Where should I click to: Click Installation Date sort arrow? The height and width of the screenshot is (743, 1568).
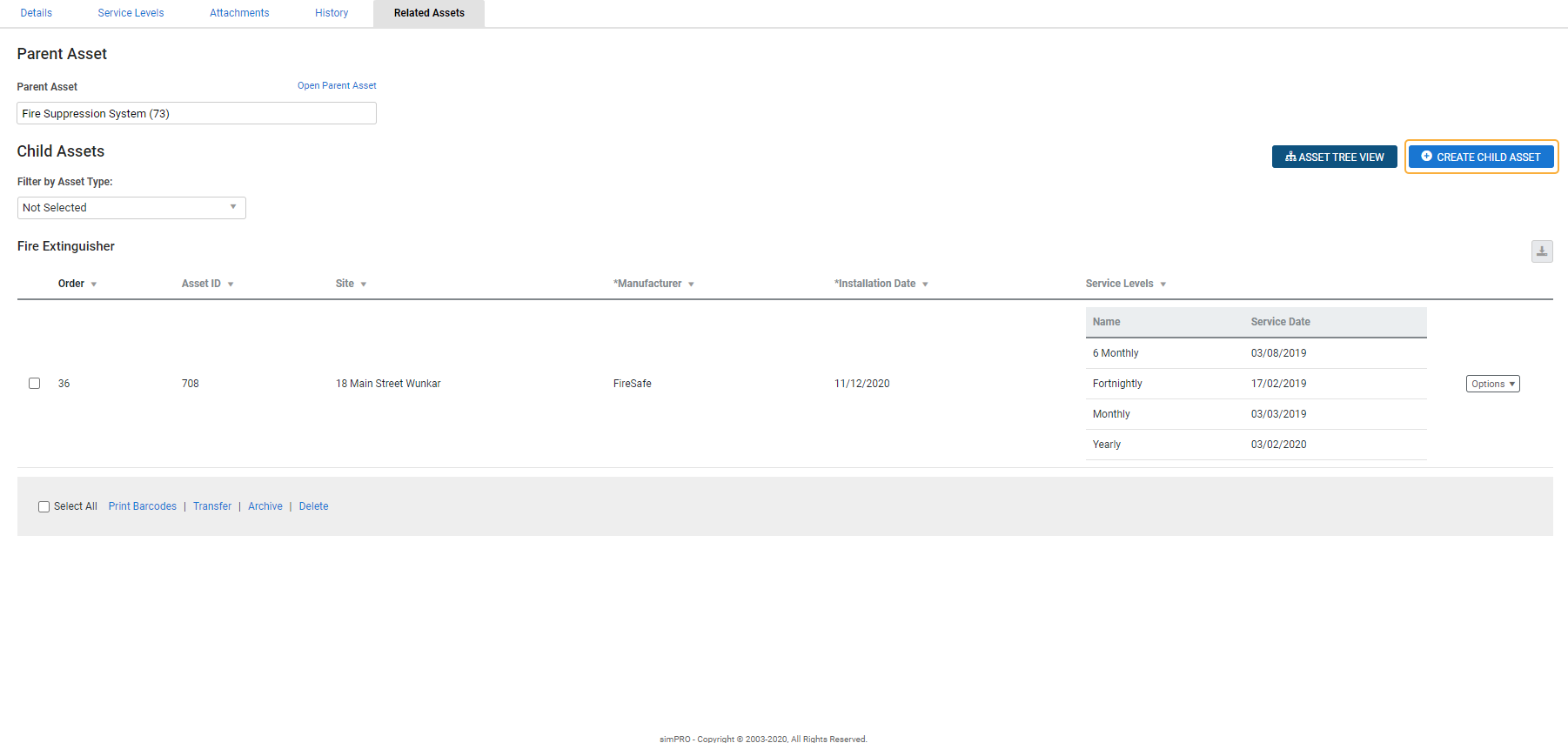click(925, 284)
